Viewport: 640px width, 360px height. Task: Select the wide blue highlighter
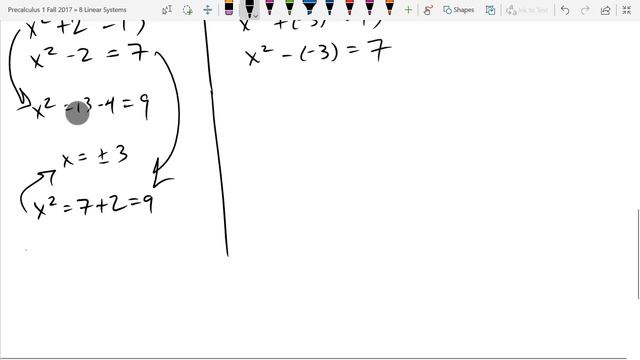(309, 8)
